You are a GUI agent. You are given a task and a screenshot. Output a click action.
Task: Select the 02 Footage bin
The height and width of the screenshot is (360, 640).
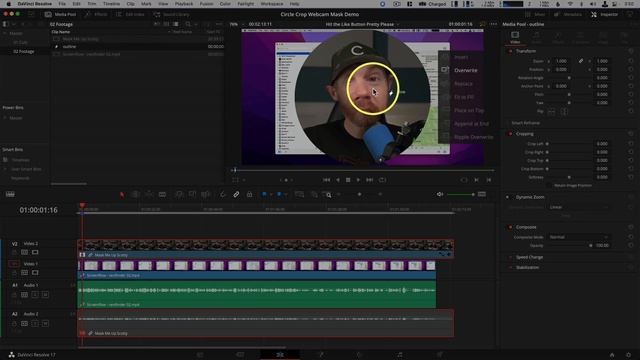[x=24, y=51]
